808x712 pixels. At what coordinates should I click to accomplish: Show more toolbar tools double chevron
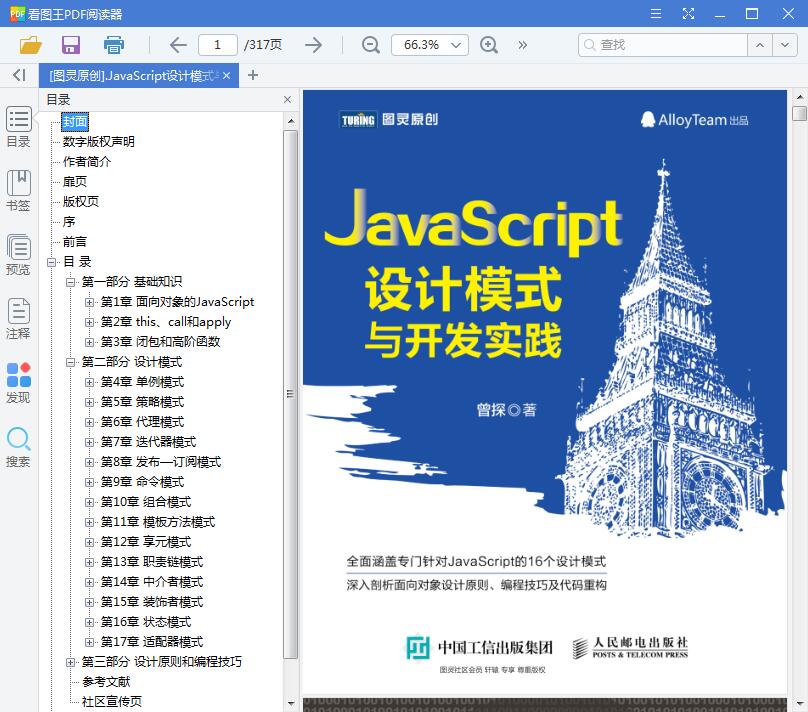click(x=523, y=45)
